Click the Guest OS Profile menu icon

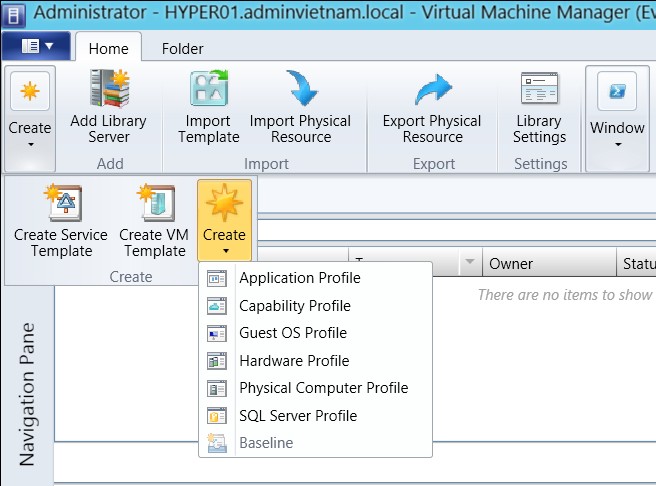217,334
